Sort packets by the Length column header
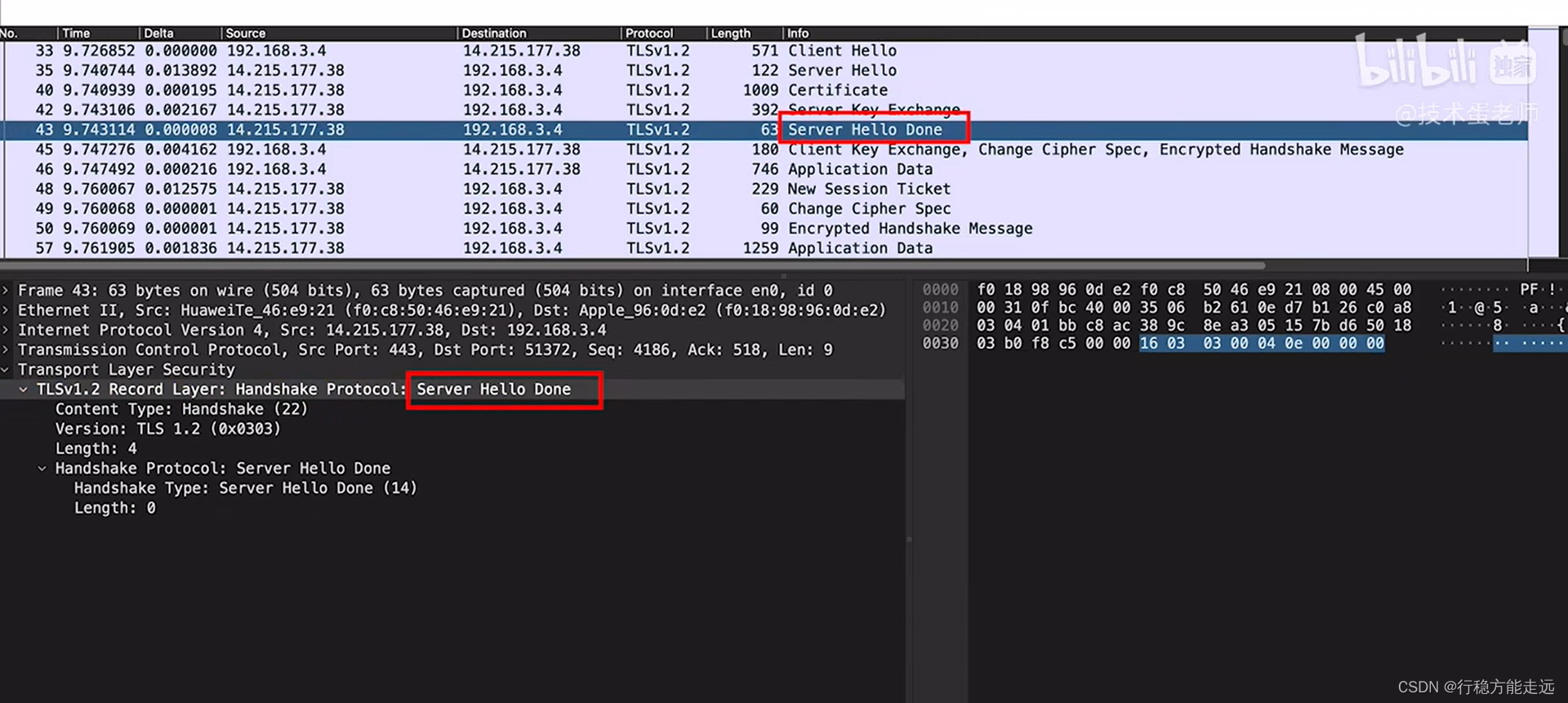The height and width of the screenshot is (703, 1568). coord(745,33)
